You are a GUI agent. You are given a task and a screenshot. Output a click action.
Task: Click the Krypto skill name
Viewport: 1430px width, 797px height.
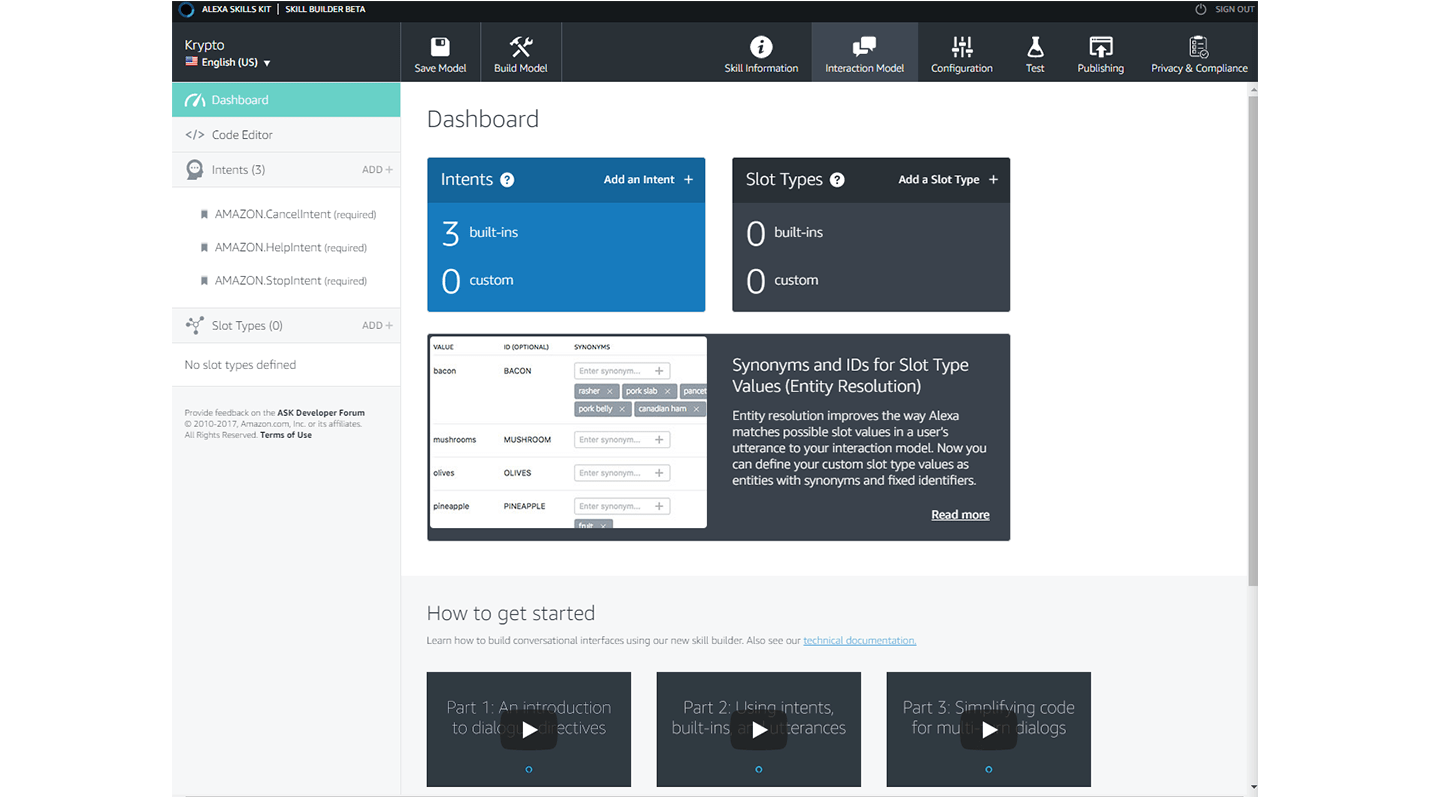point(204,45)
